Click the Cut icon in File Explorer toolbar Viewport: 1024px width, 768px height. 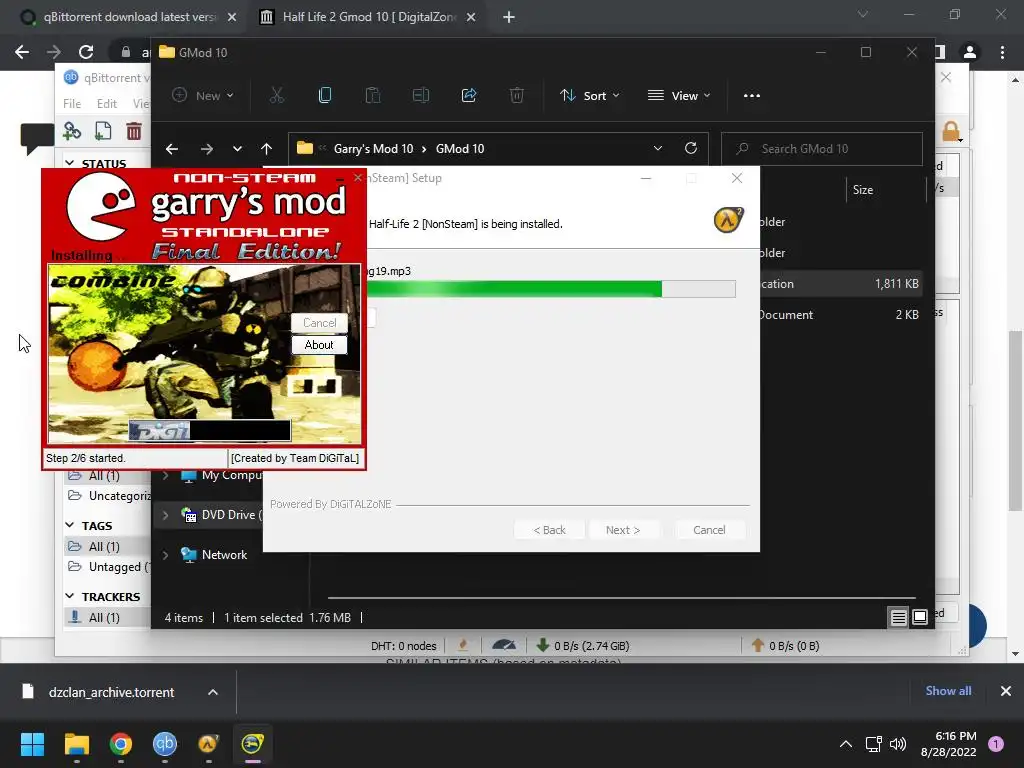[x=277, y=95]
